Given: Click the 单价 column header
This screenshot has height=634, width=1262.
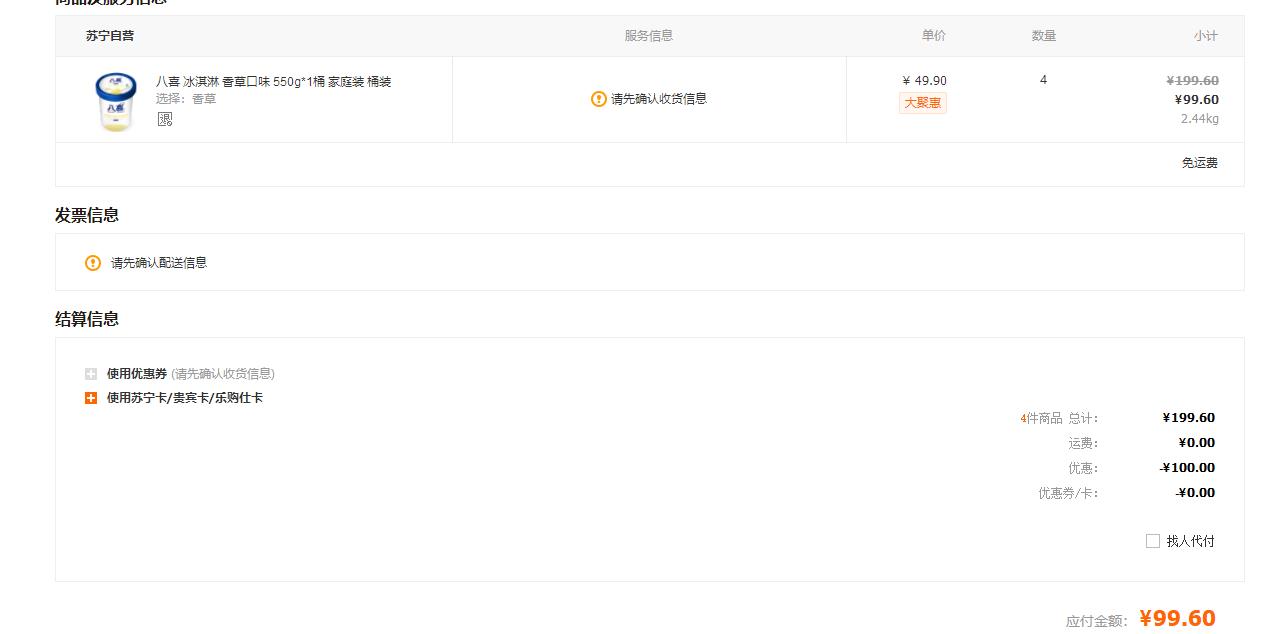Looking at the screenshot, I should [x=934, y=36].
